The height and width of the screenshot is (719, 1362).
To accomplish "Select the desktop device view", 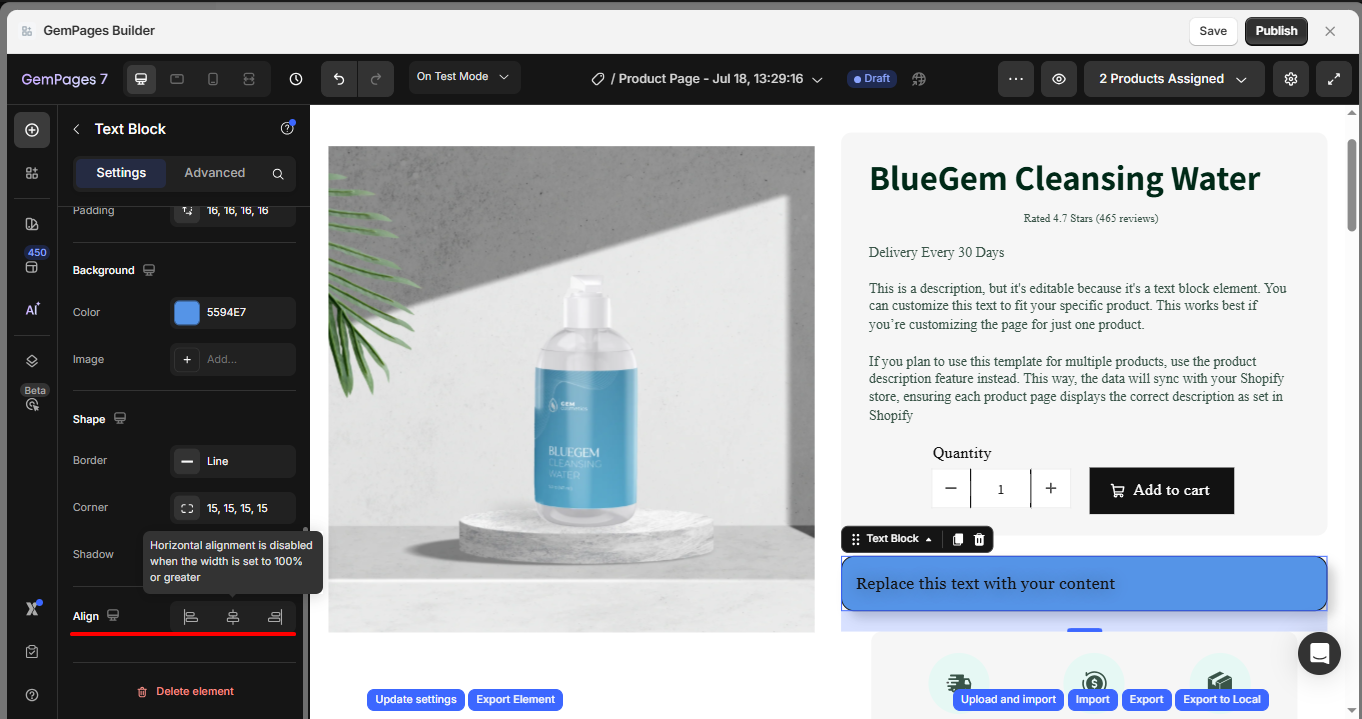I will 141,79.
